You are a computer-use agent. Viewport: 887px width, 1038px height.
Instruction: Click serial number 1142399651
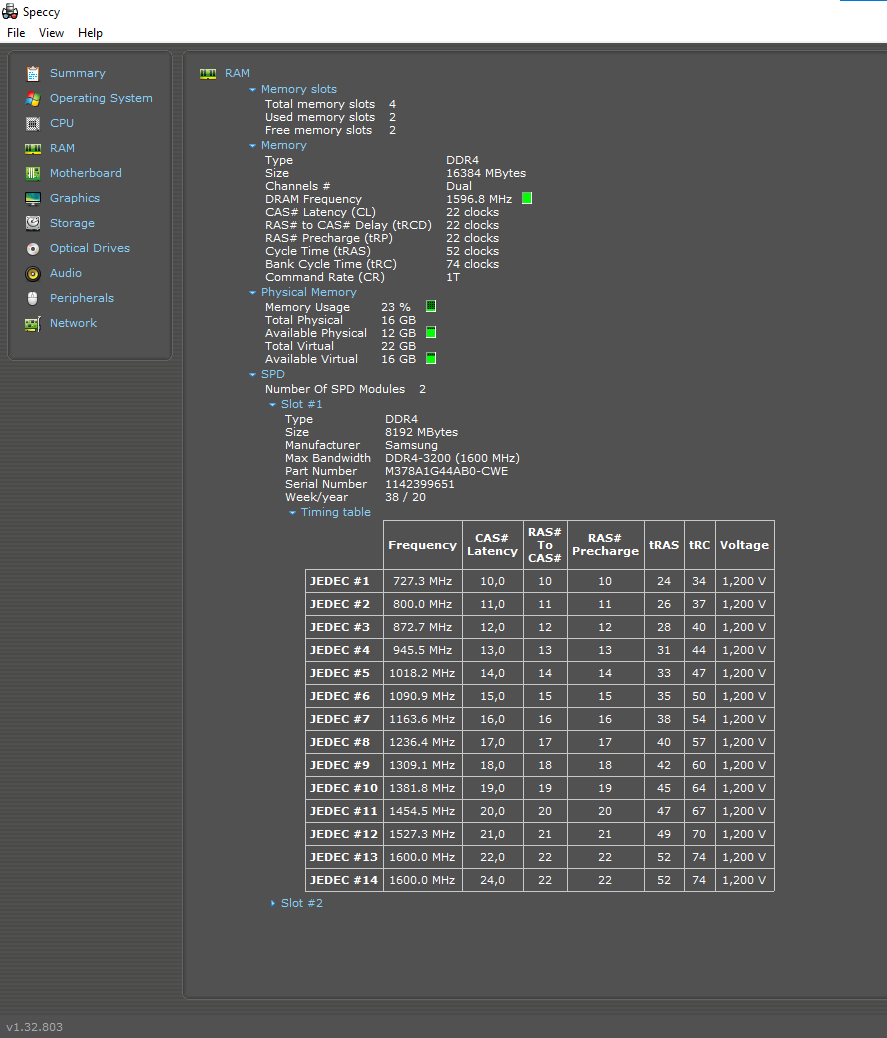[420, 485]
